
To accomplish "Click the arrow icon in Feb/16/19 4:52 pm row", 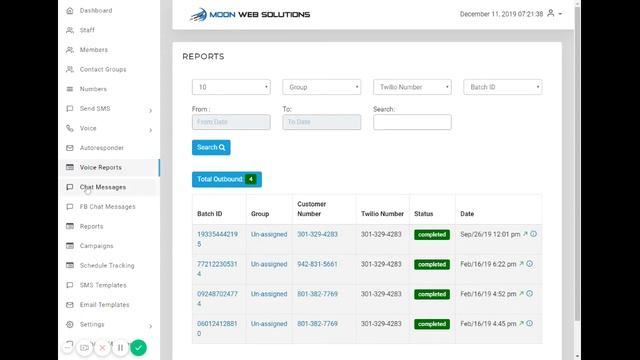I will (521, 293).
